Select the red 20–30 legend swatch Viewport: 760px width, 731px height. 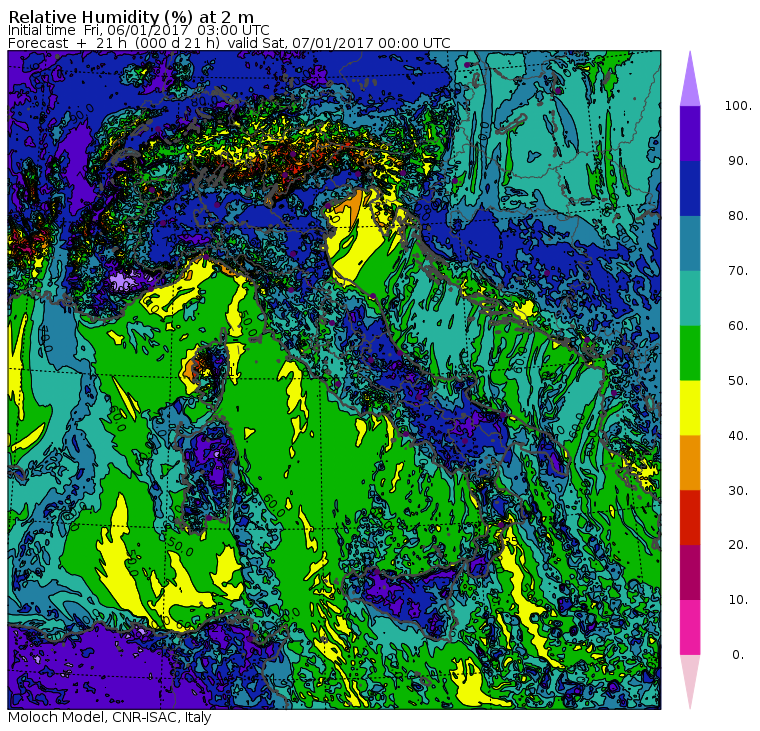point(690,518)
